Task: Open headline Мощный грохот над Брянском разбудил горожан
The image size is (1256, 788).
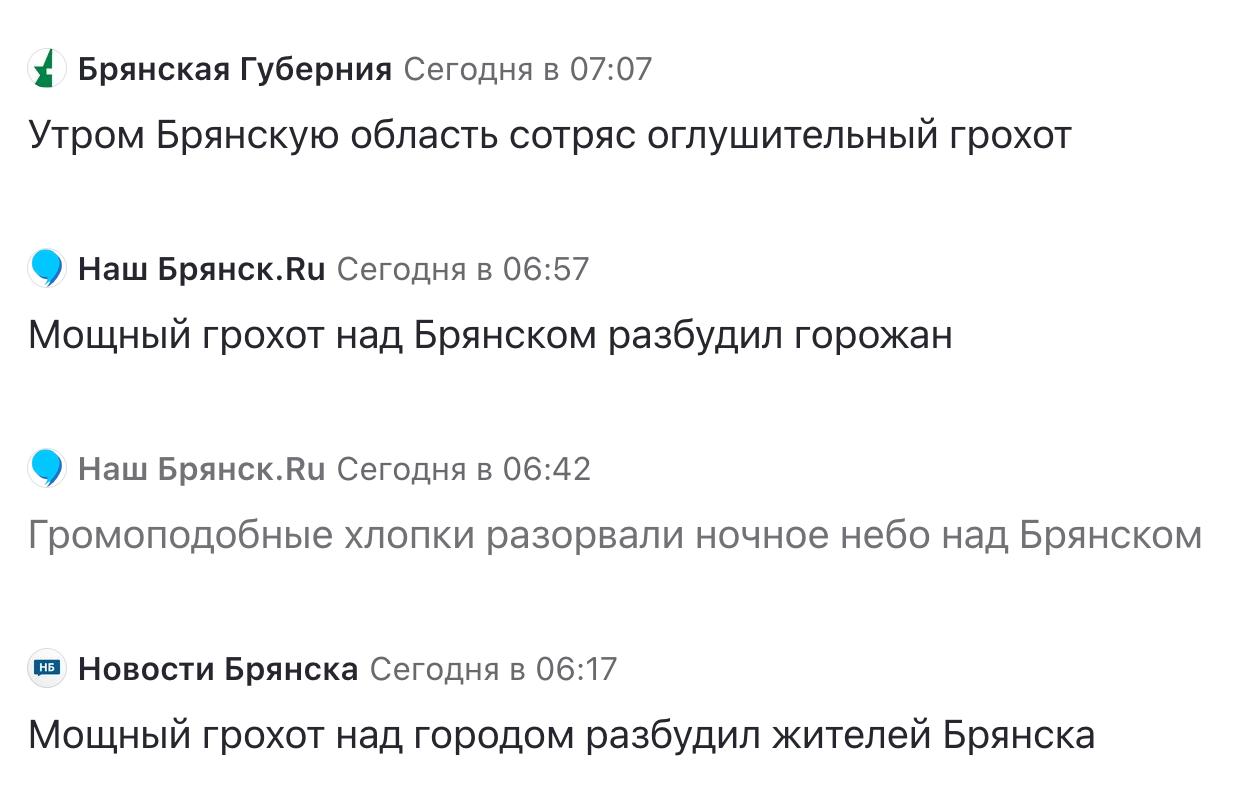Action: click(x=490, y=335)
